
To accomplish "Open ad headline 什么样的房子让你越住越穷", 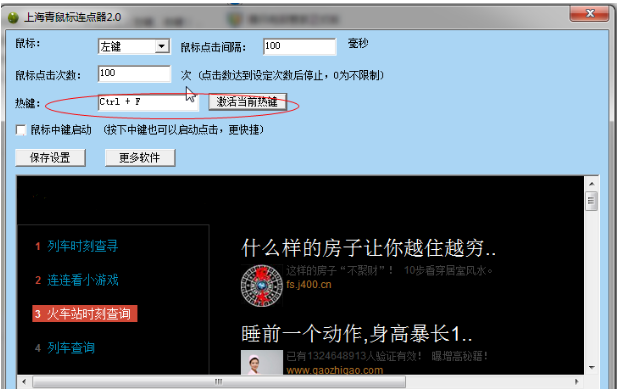I will [368, 248].
